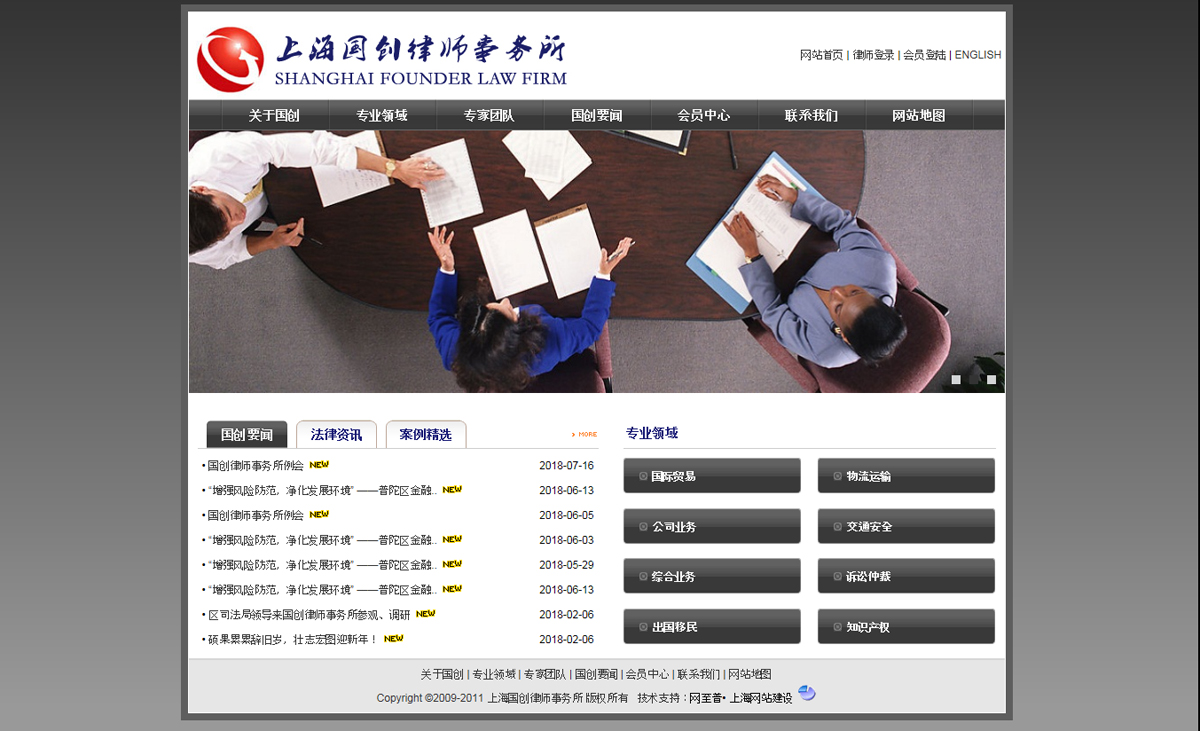The height and width of the screenshot is (731, 1200).
Task: Go to 关于国创 in the top navigation
Action: point(274,115)
